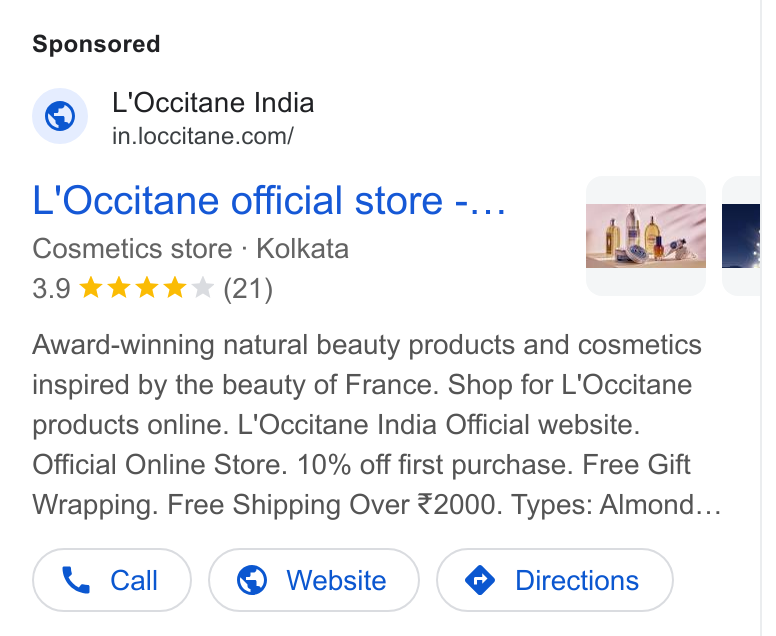This screenshot has width=776, height=636.
Task: Click the Sponsored label
Action: [x=97, y=44]
